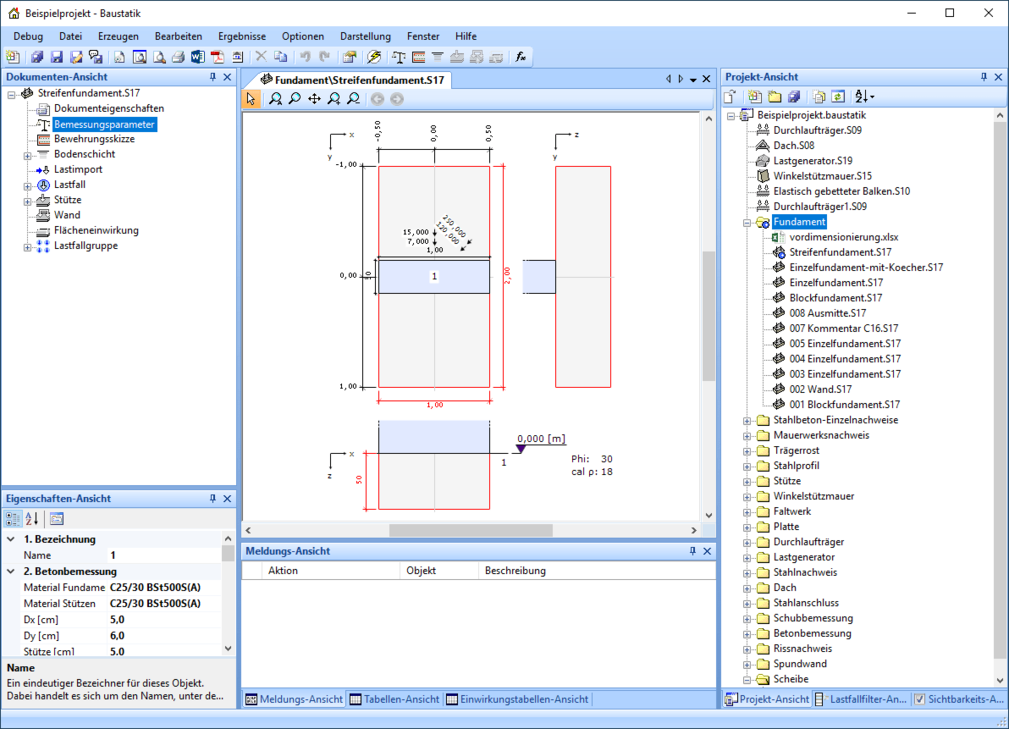This screenshot has height=729, width=1009.
Task: Activate the arrow pointer selection tool
Action: [251, 99]
